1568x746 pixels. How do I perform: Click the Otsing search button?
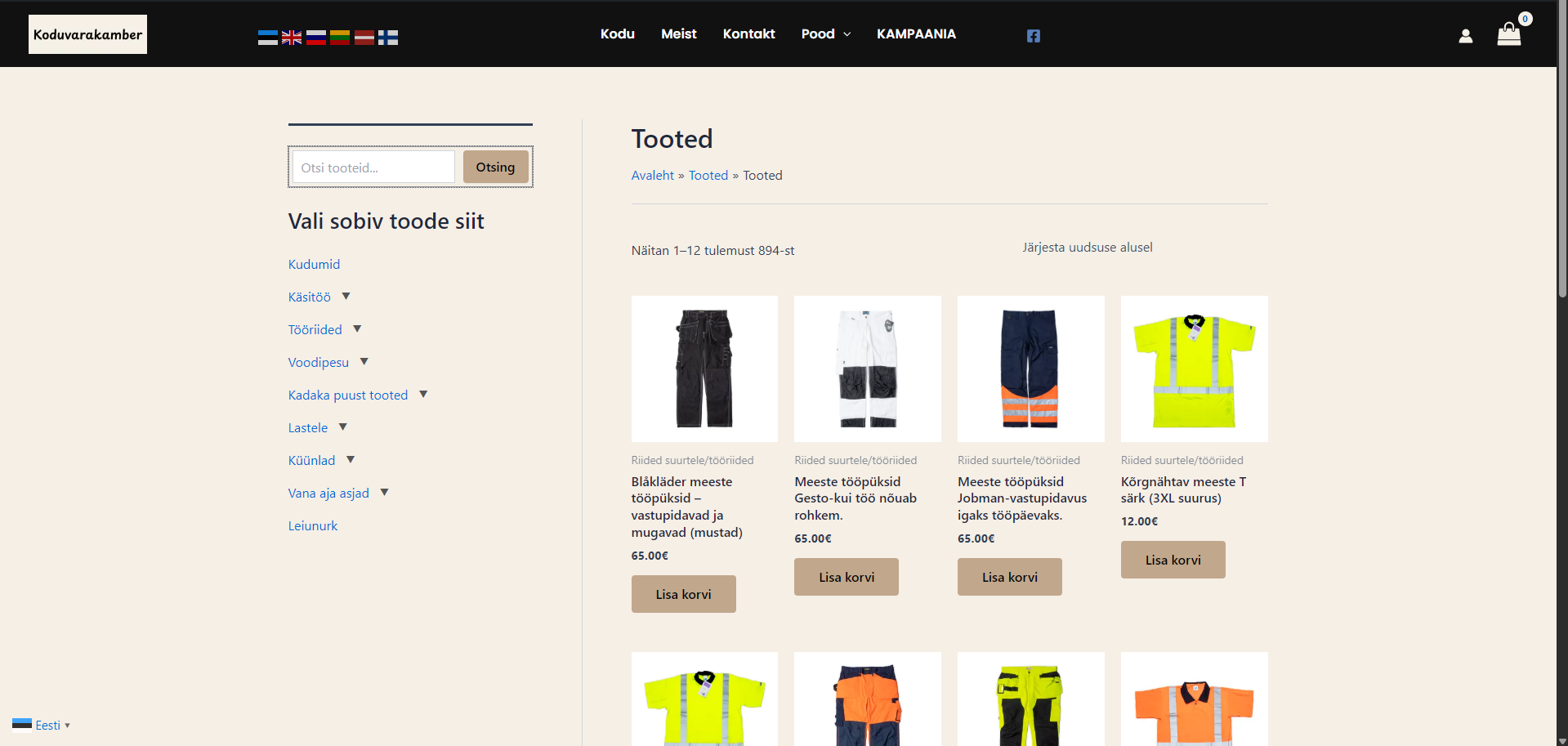pyautogui.click(x=495, y=167)
